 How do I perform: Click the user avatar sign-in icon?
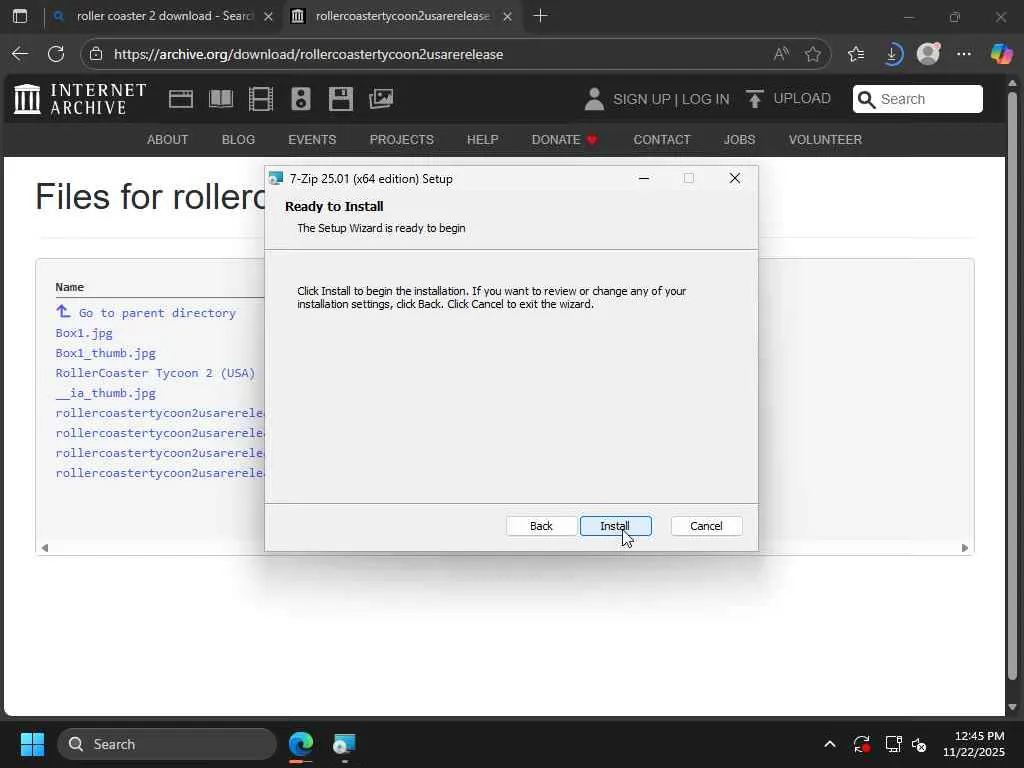coord(594,99)
